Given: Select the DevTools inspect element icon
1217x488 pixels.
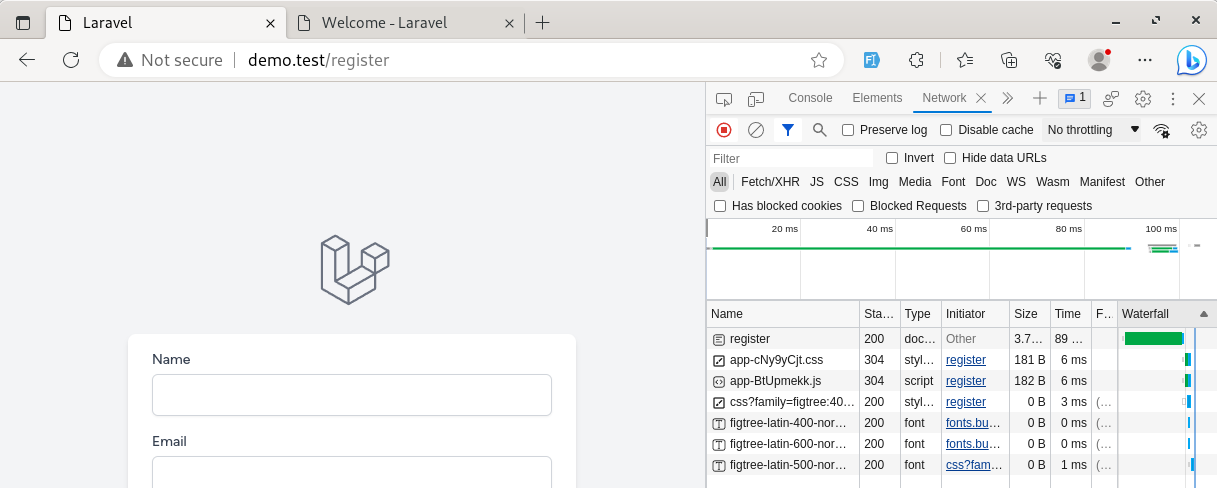Looking at the screenshot, I should point(725,98).
